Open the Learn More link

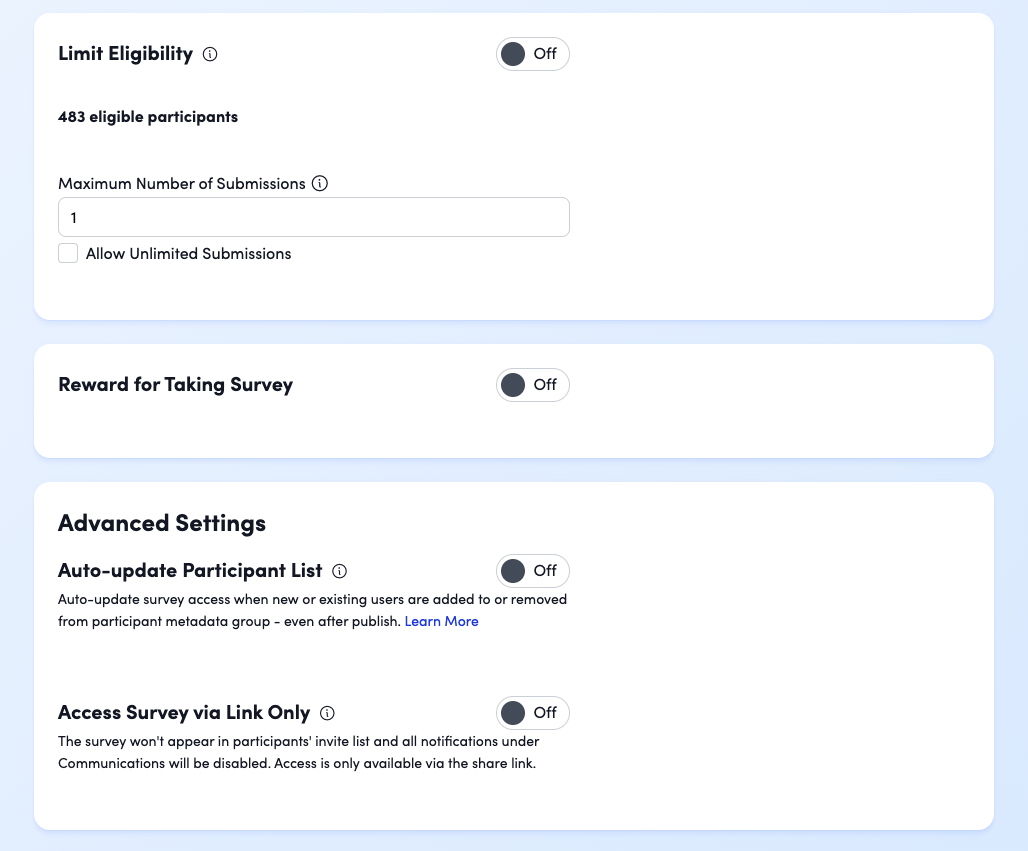[x=441, y=622]
